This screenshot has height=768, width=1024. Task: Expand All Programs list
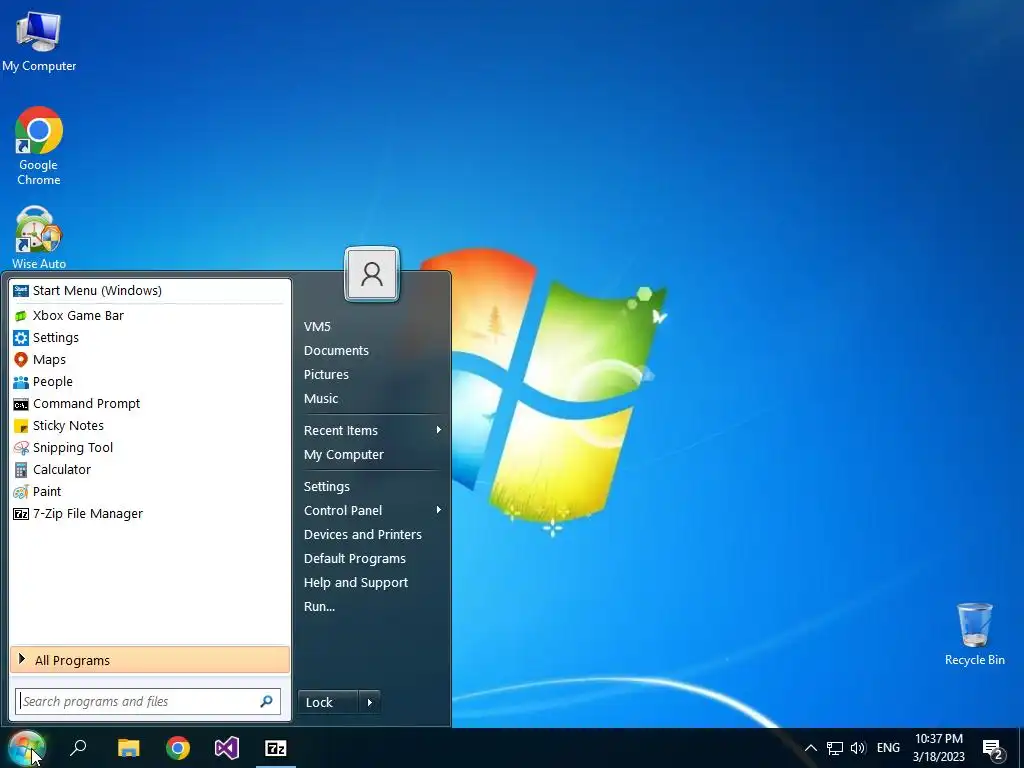point(150,660)
